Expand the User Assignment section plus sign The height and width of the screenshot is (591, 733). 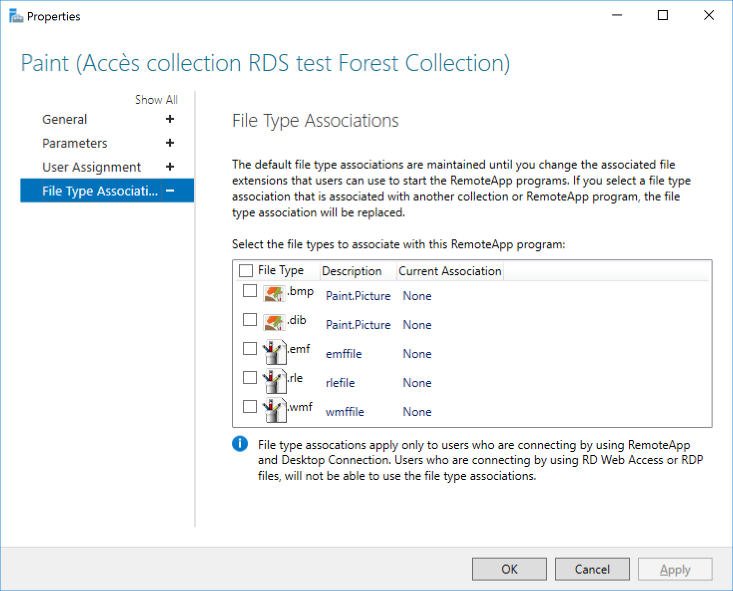[x=170, y=167]
